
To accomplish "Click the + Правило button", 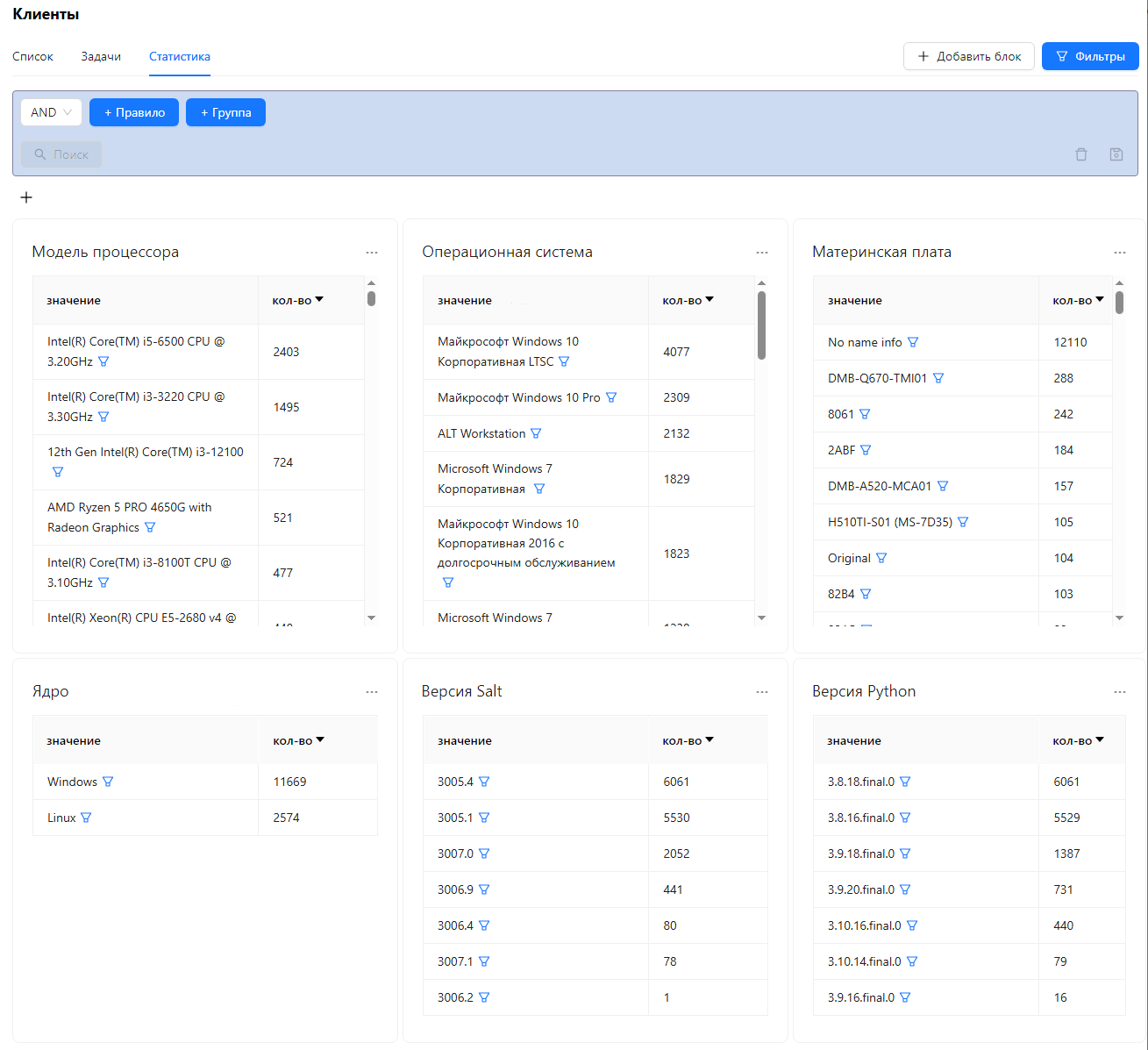I will (x=134, y=112).
